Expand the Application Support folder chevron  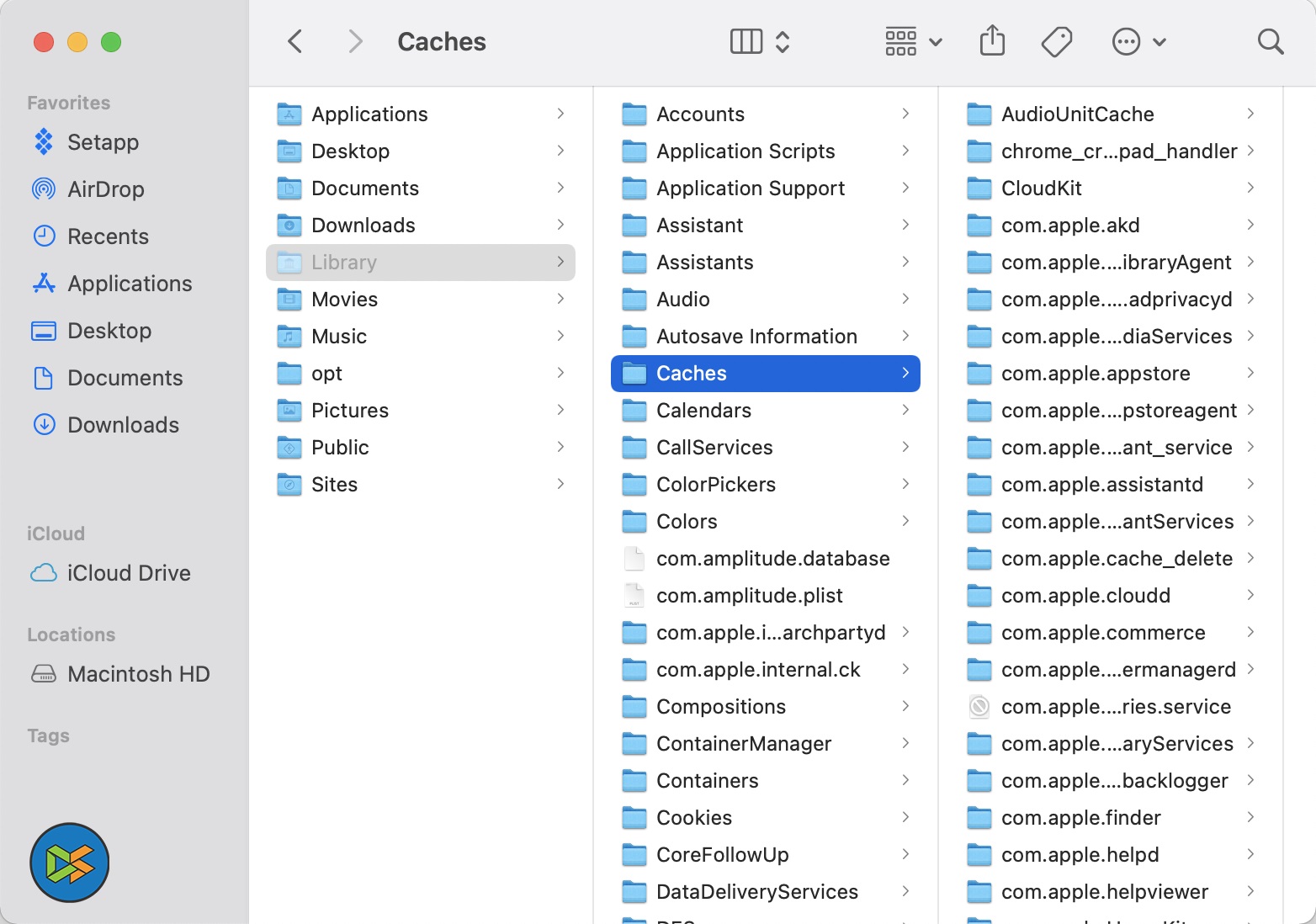pyautogui.click(x=905, y=188)
